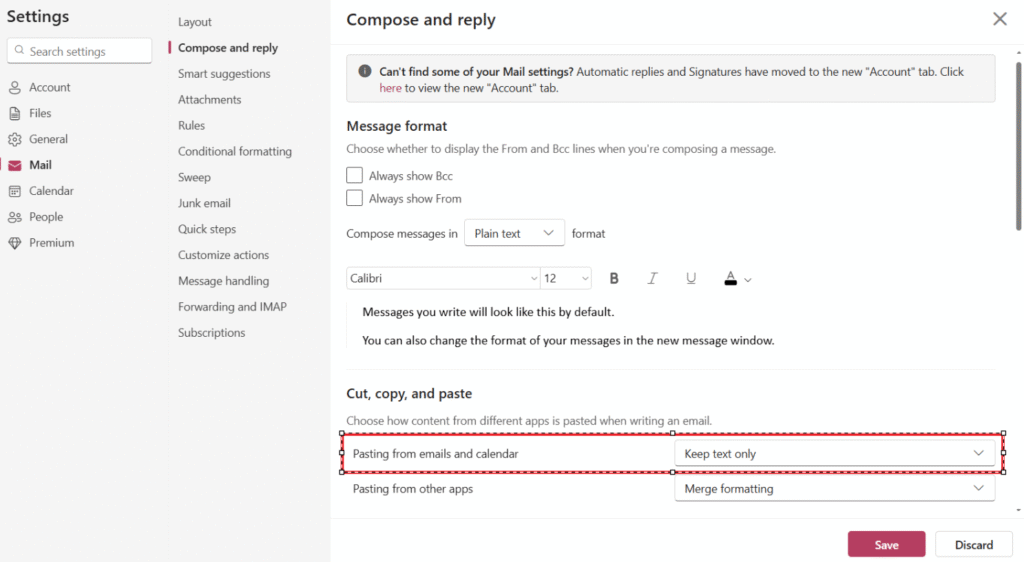Click the Premium diamond icon
The width and height of the screenshot is (1024, 562).
click(x=15, y=243)
